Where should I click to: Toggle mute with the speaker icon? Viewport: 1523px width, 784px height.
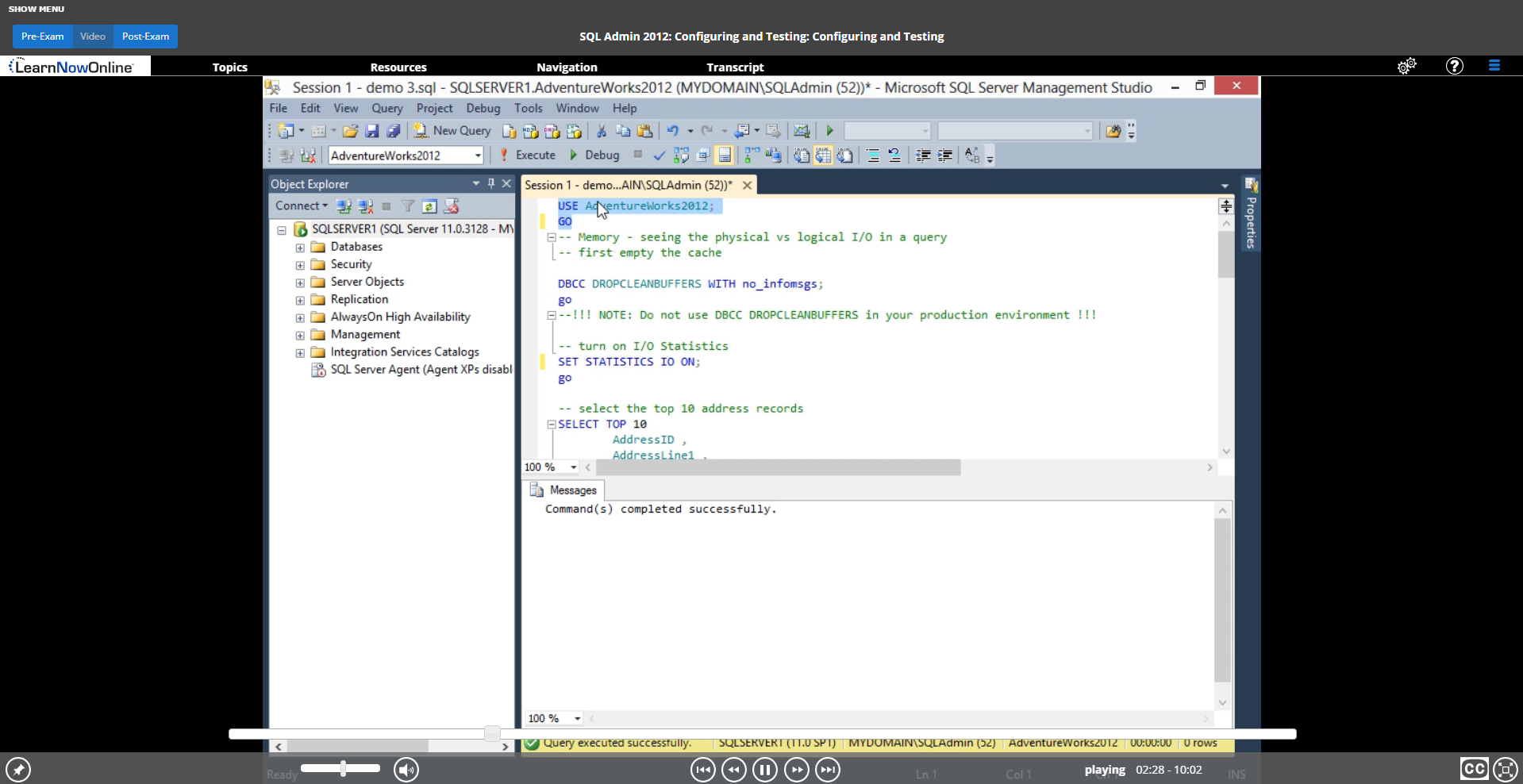(406, 769)
